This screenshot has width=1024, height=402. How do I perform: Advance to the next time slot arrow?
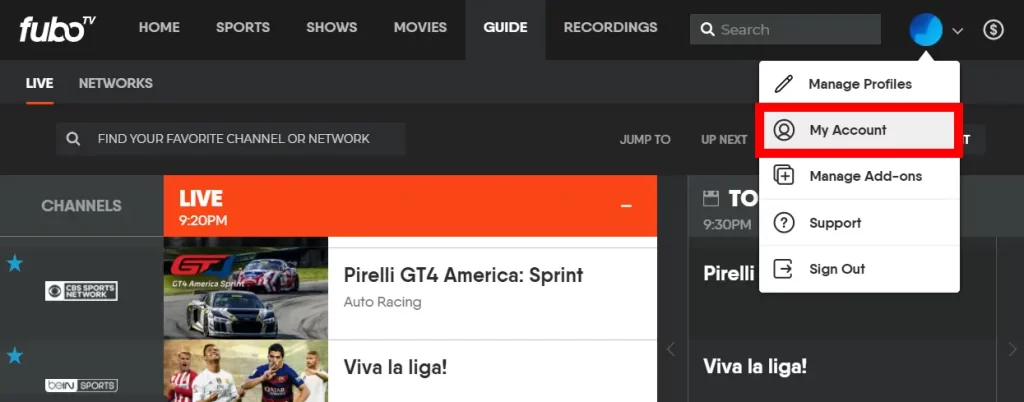click(1012, 350)
